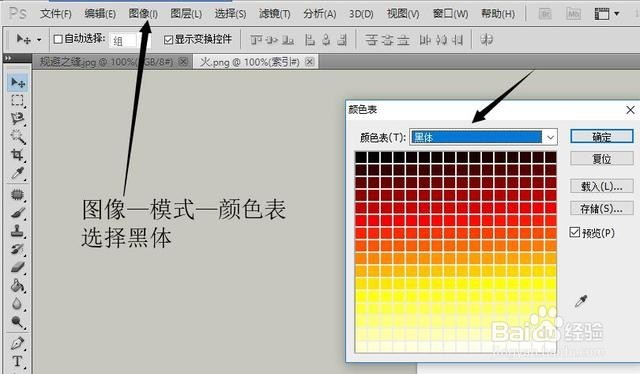640x374 pixels.
Task: Click the top-left black color table swatch
Action: point(361,157)
